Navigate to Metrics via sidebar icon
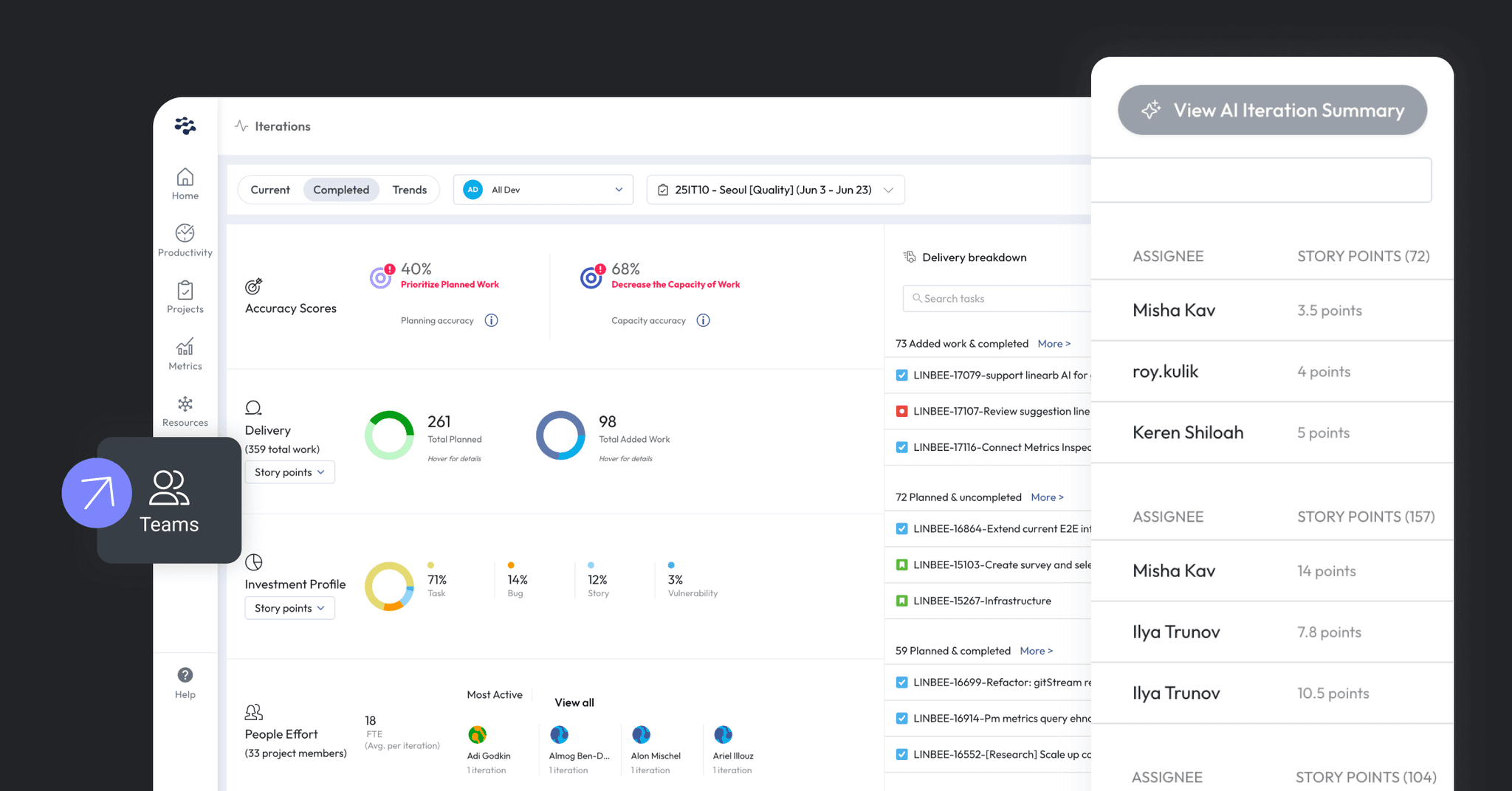 (x=185, y=353)
